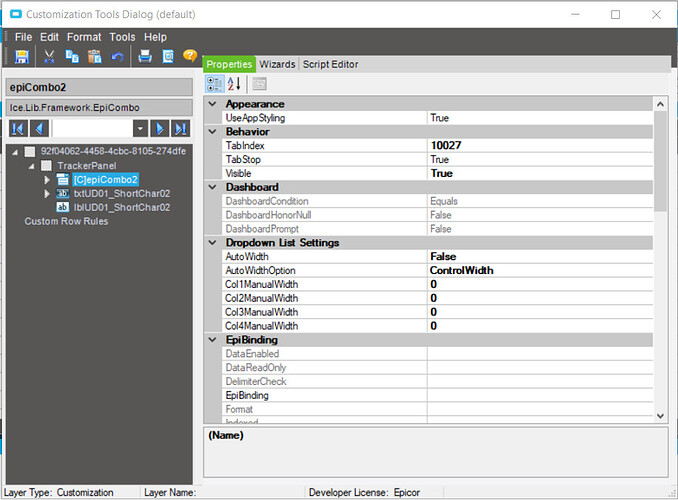Collapse the Dropdown List Settings category
The width and height of the screenshot is (678, 500).
coord(212,242)
